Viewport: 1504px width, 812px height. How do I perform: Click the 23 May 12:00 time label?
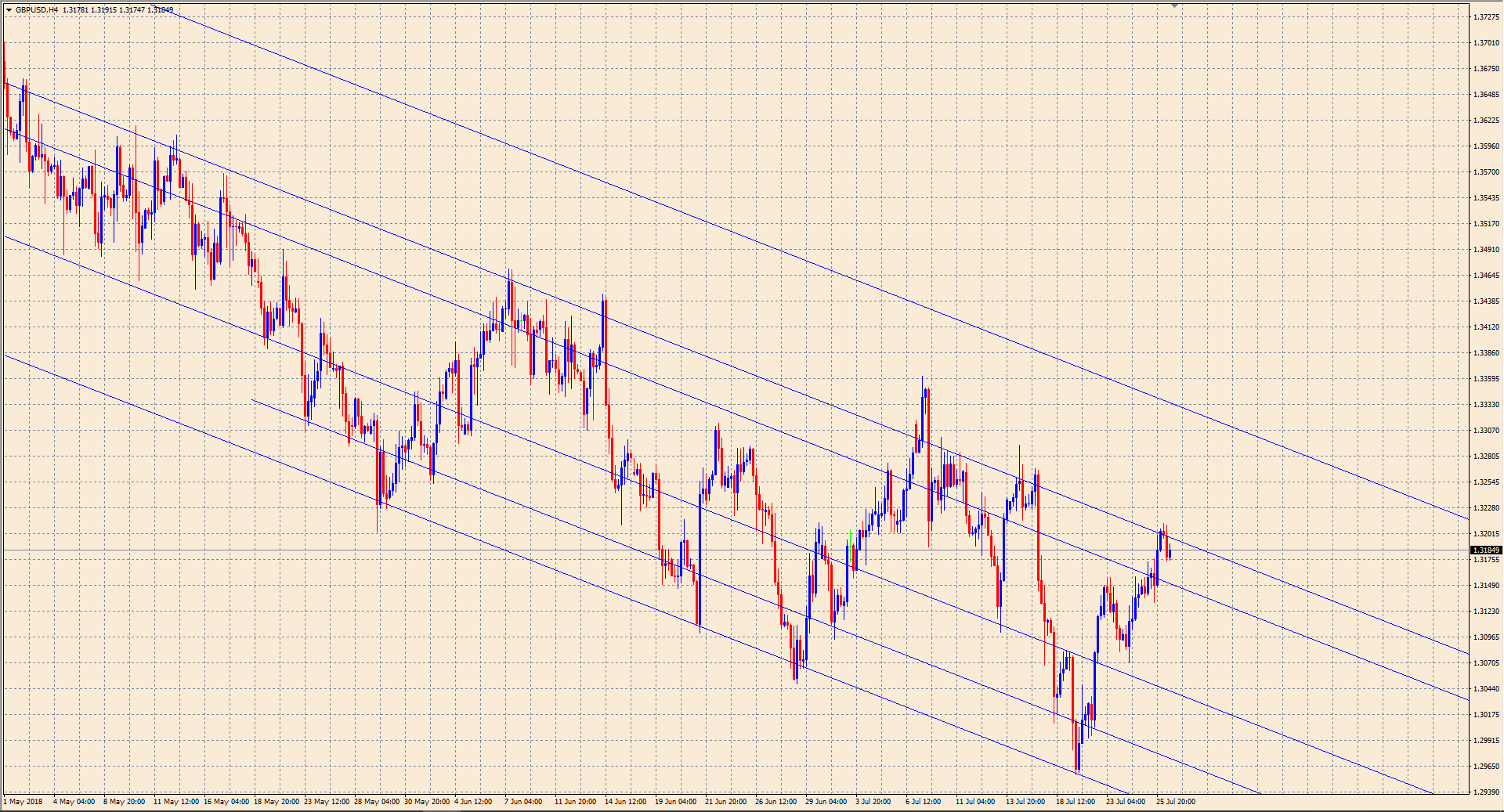pyautogui.click(x=327, y=802)
